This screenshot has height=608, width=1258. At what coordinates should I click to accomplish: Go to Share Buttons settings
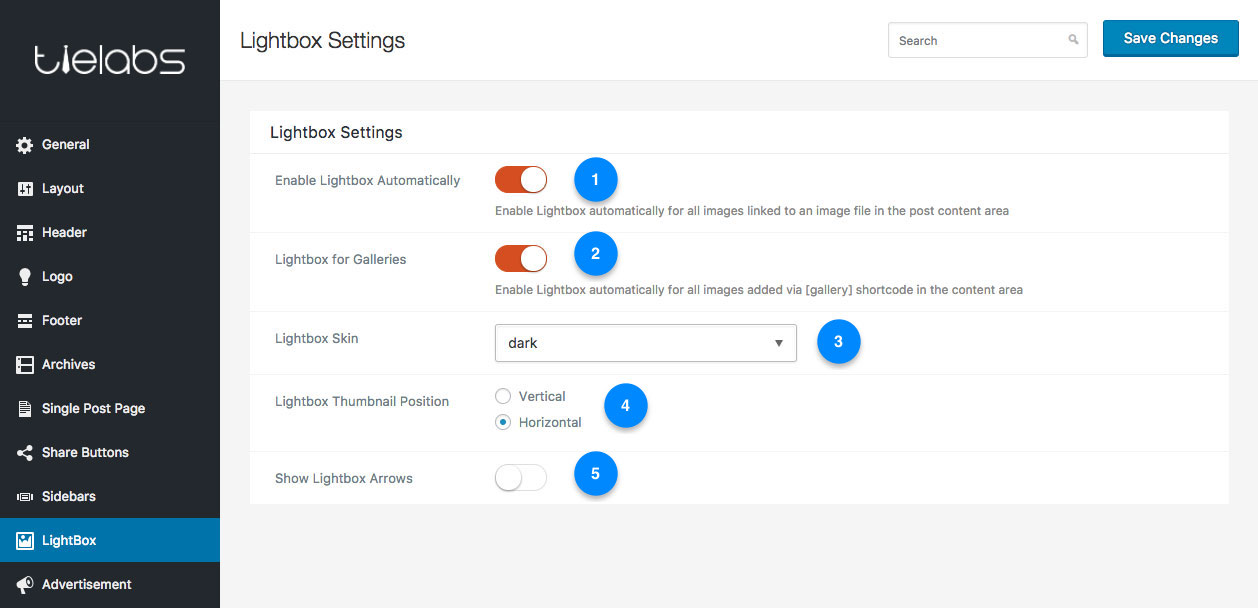click(x=110, y=453)
